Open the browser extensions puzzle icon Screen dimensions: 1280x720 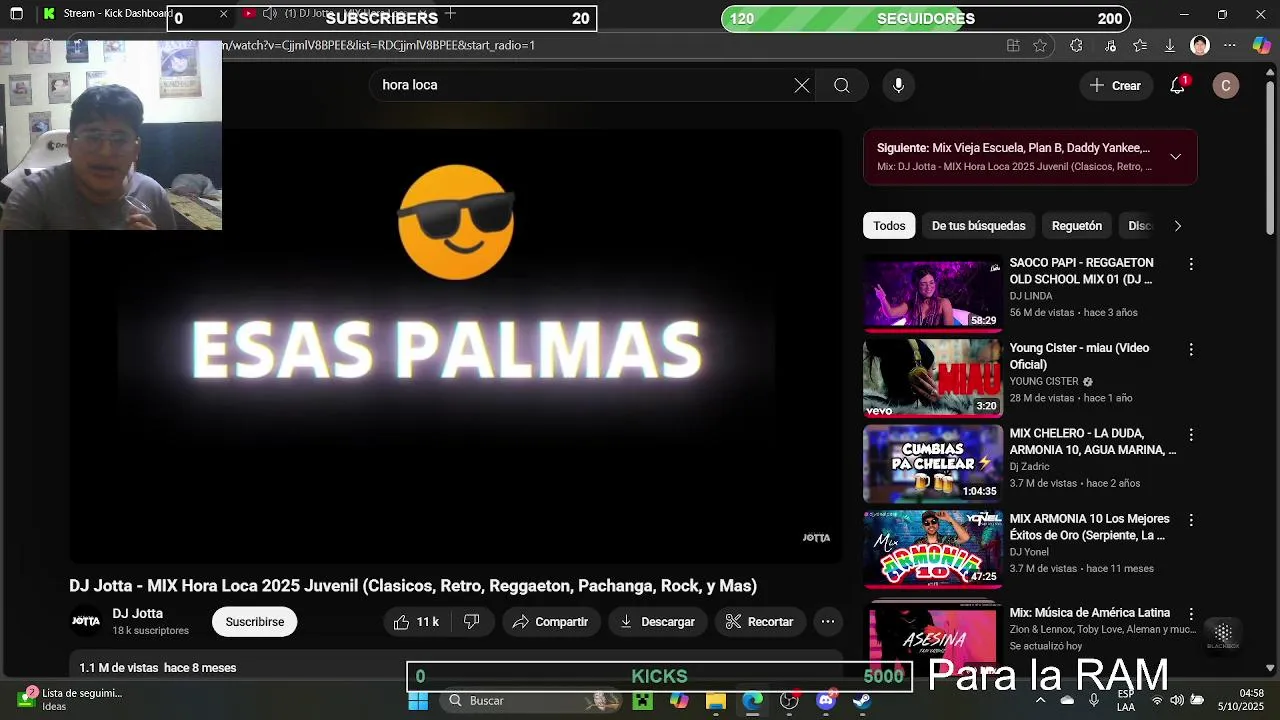[1076, 45]
